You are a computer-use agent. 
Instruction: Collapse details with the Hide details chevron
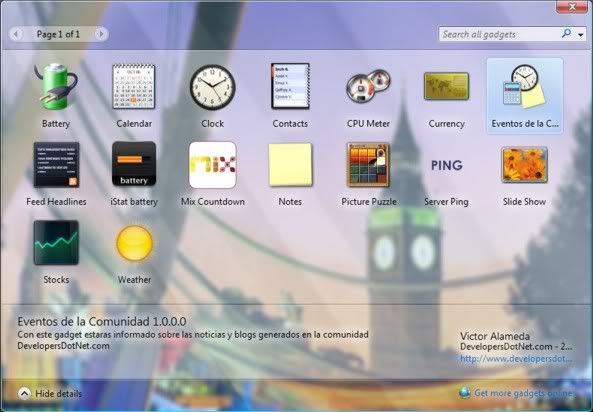pos(24,394)
